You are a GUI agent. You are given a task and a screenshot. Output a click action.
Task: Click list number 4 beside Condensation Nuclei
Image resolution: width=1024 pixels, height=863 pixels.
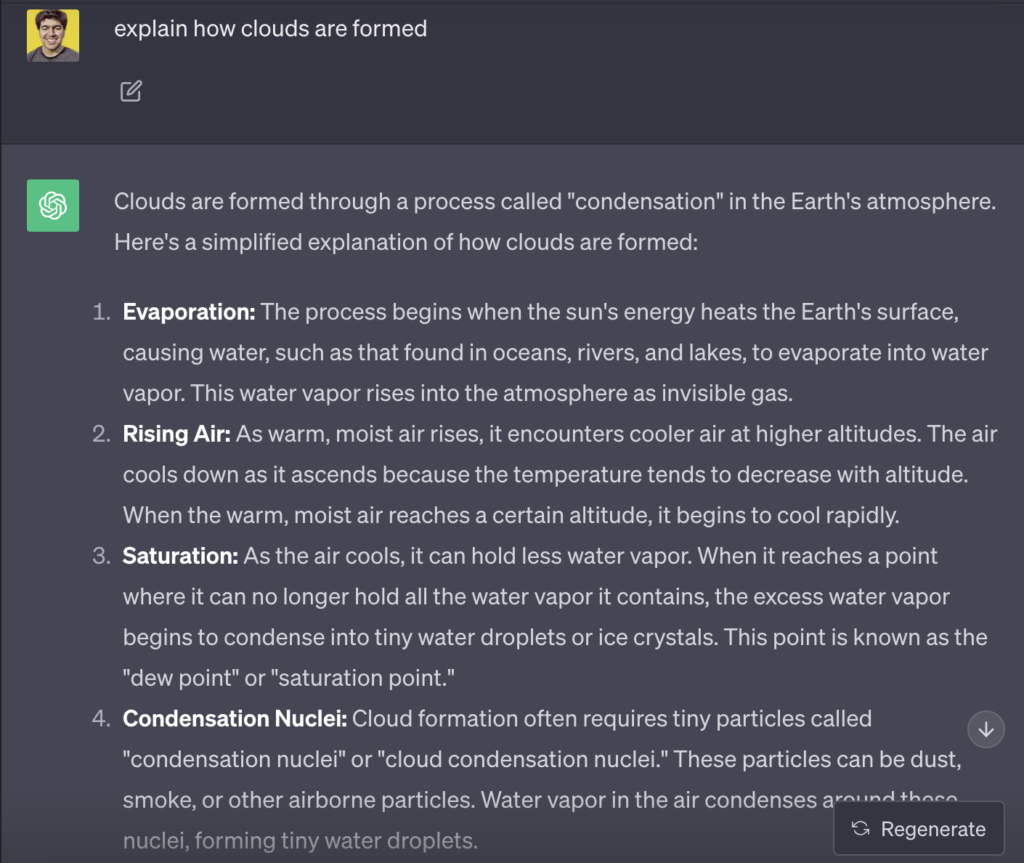[101, 718]
